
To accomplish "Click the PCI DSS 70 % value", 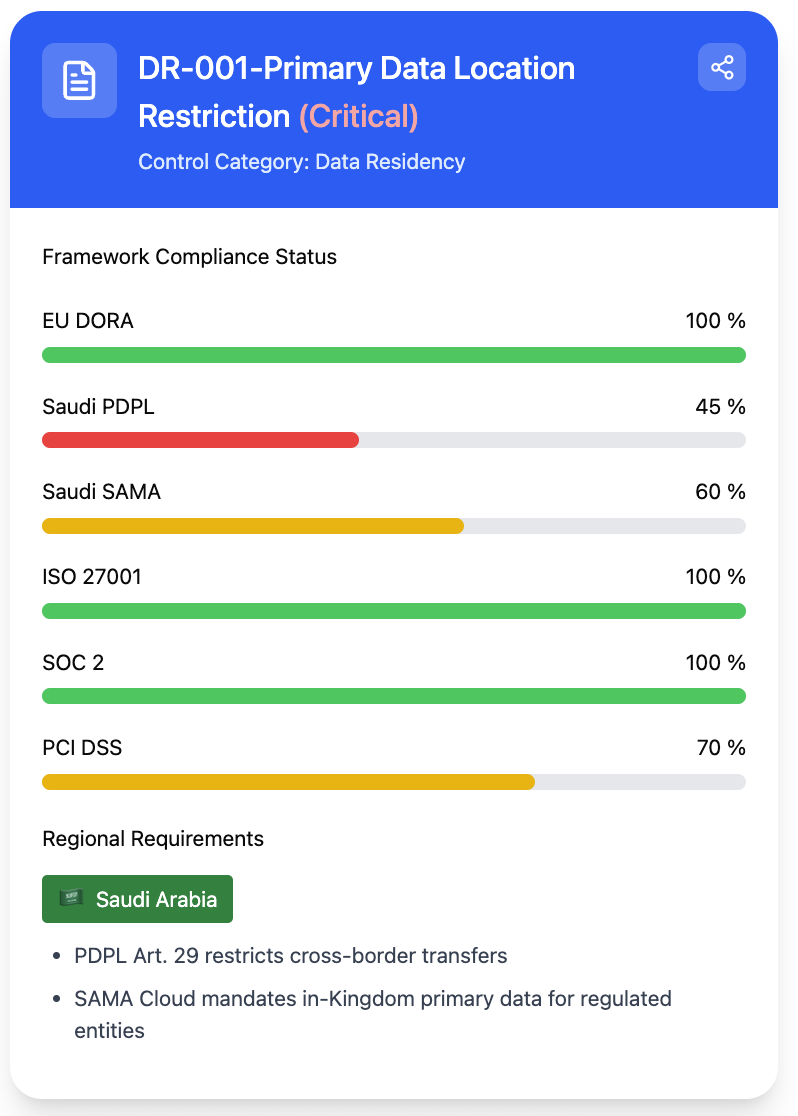I will [720, 748].
